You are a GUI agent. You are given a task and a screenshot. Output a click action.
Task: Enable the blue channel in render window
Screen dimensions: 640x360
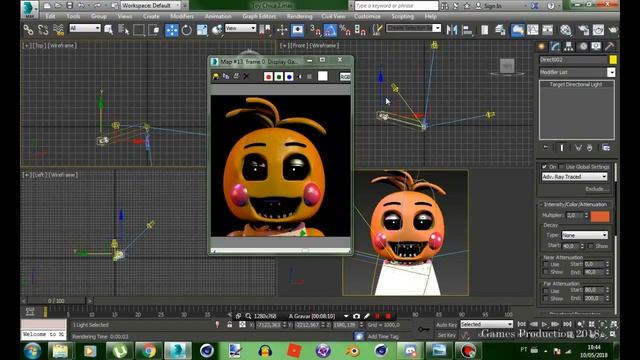(x=289, y=76)
